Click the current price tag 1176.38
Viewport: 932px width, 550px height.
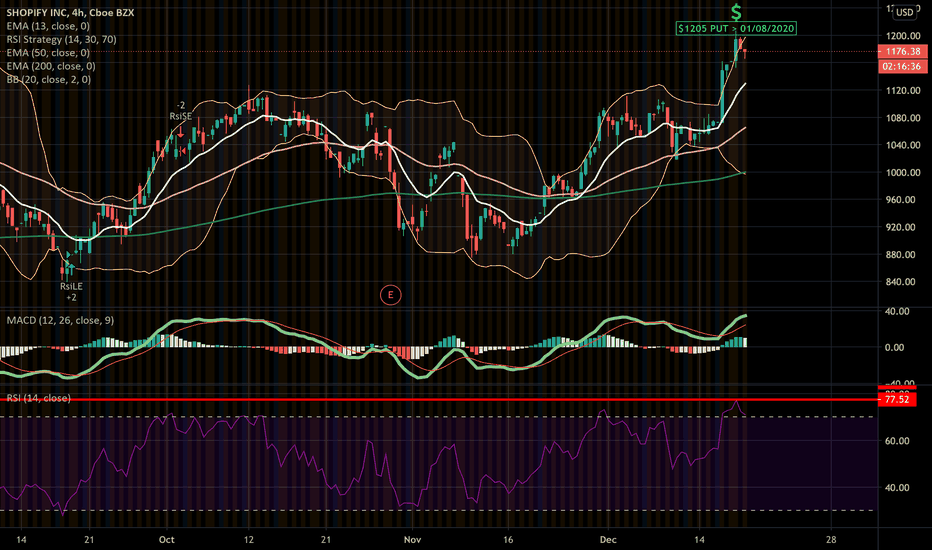pos(902,52)
